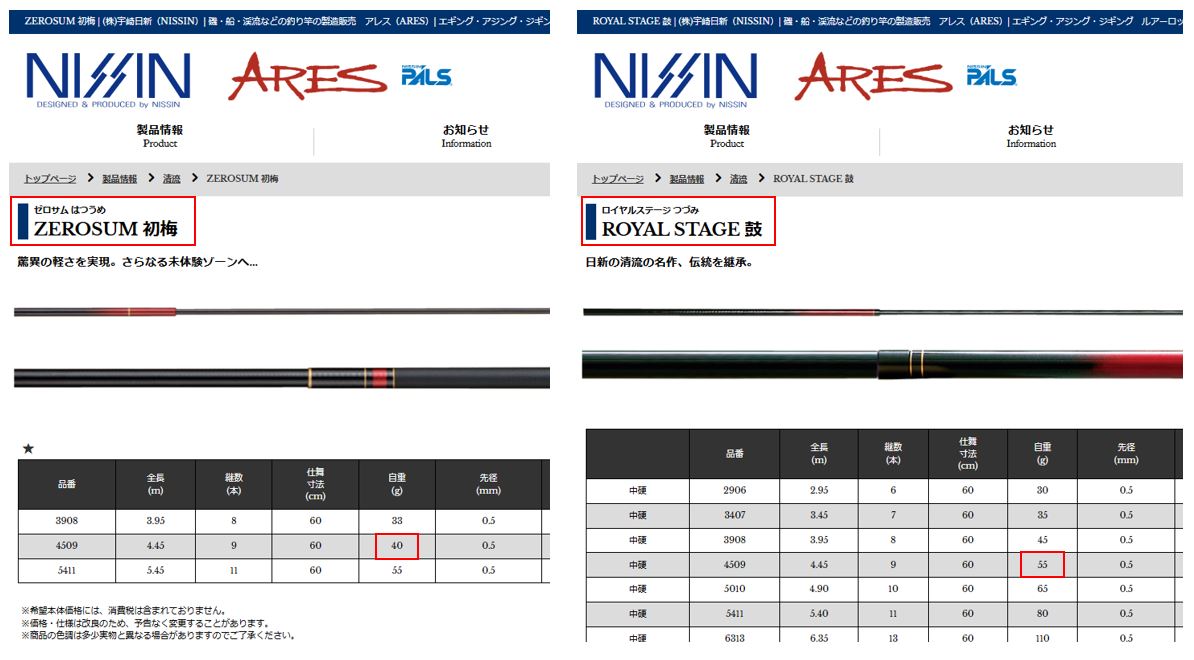Follow 製品情報 breadcrumb on the ROYAL STAGE page

pyautogui.click(x=687, y=178)
